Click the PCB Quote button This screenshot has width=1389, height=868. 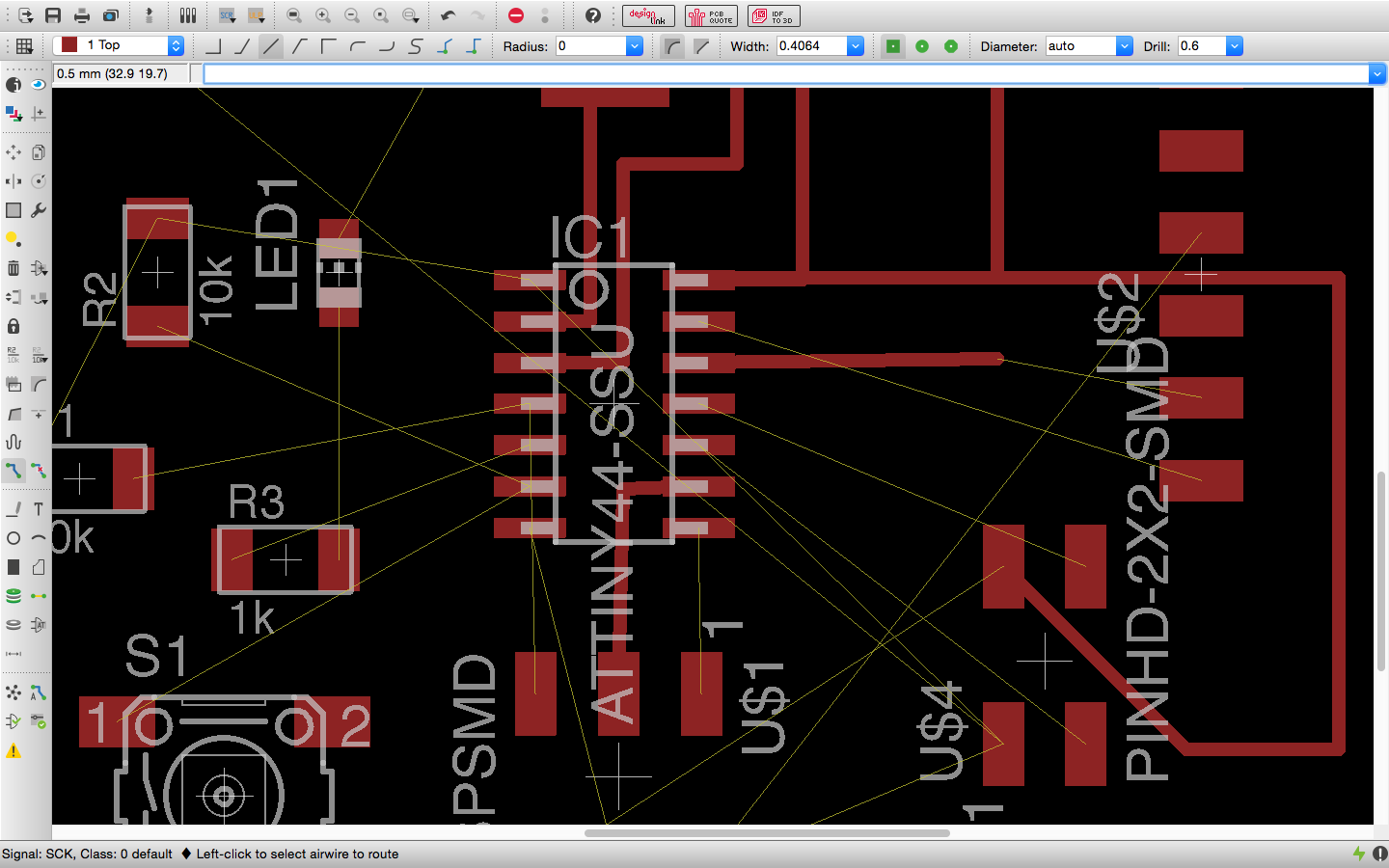click(711, 15)
